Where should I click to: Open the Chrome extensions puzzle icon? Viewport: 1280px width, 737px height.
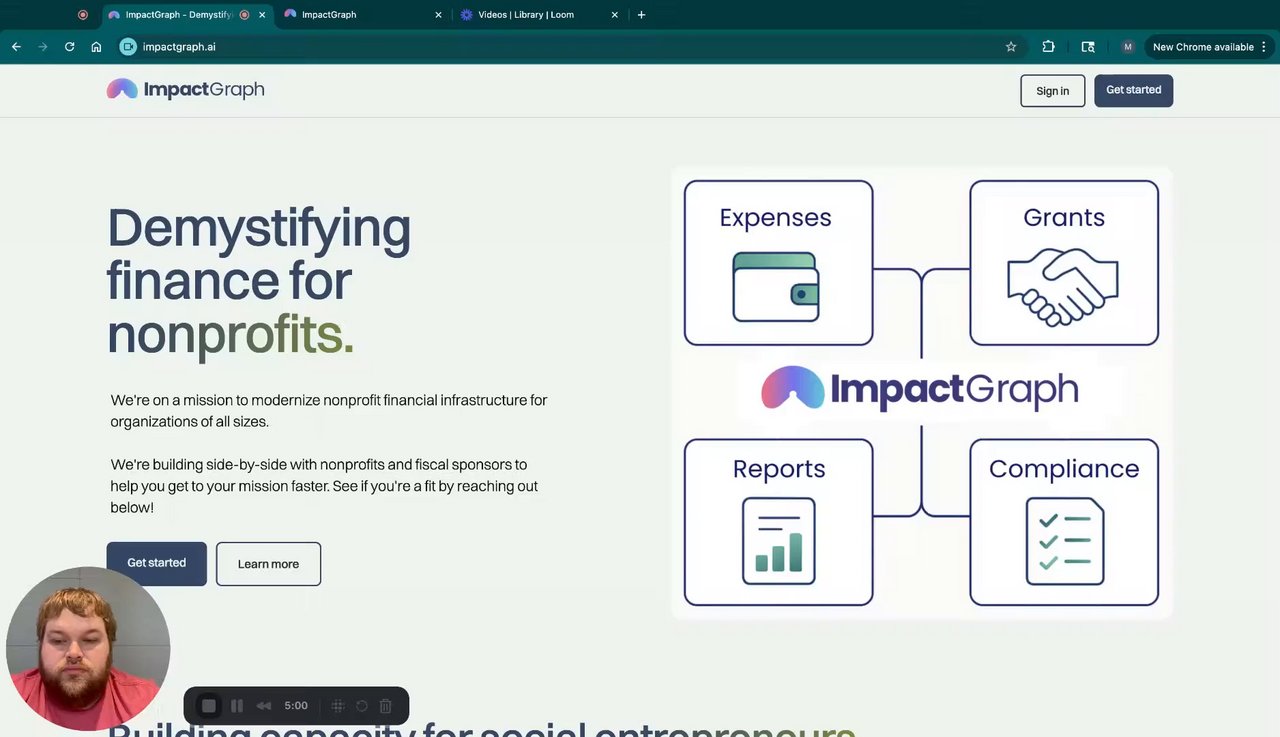point(1048,47)
